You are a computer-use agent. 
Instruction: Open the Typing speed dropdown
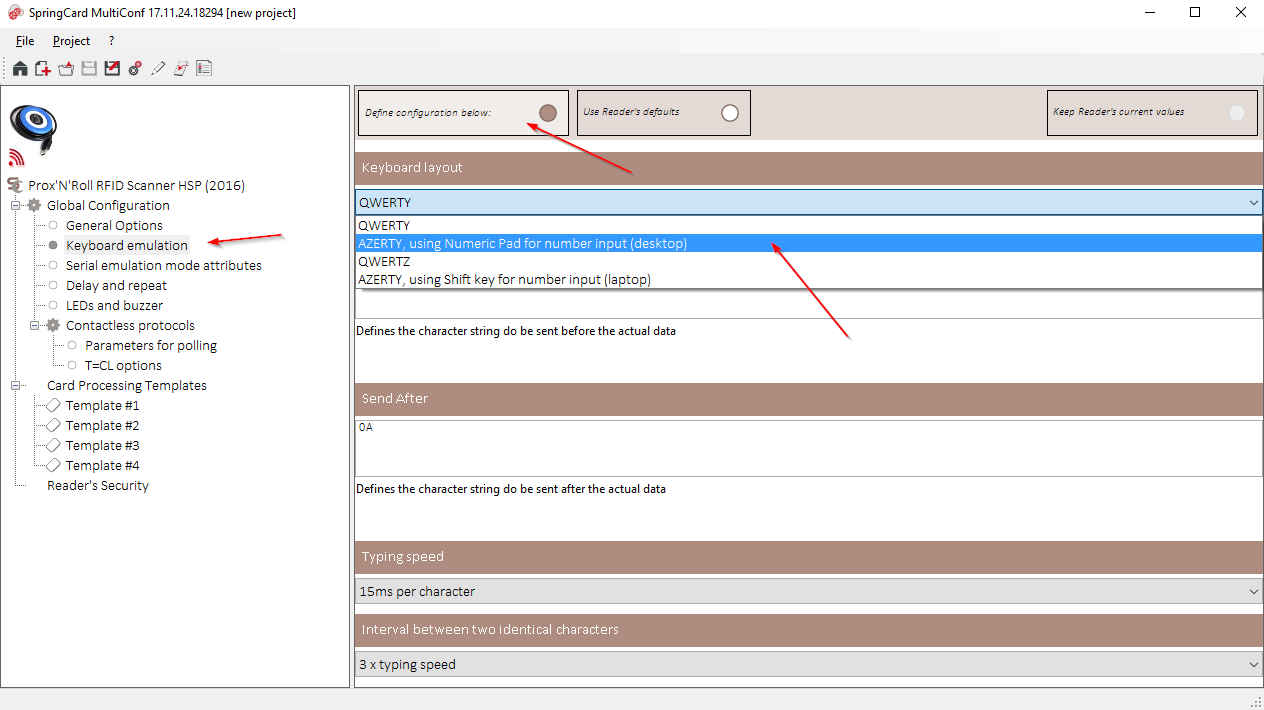point(1253,592)
